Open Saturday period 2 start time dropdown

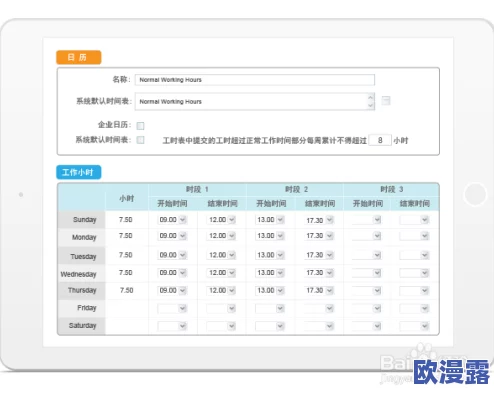coord(270,326)
